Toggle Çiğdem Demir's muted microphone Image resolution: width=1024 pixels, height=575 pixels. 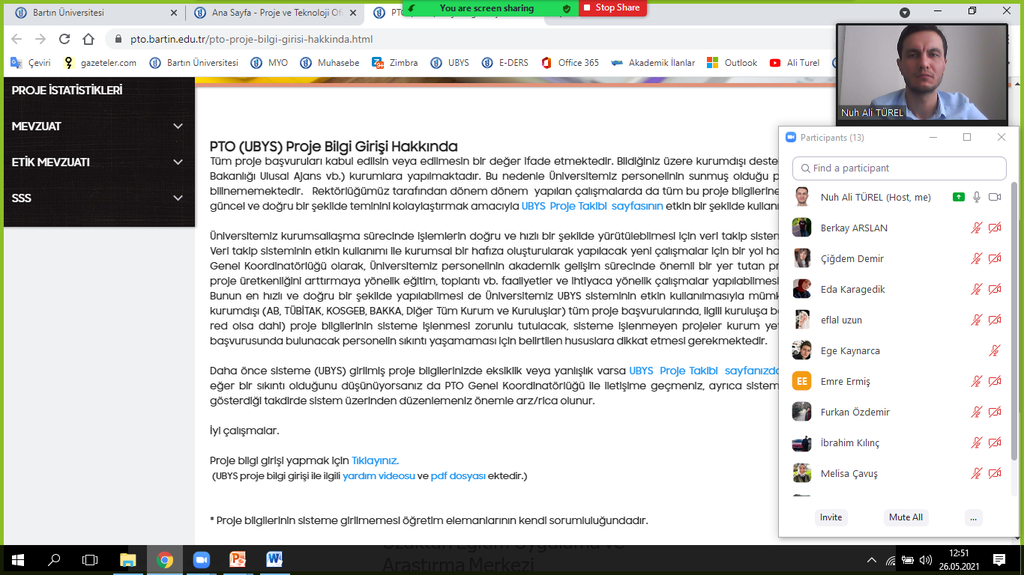976,258
